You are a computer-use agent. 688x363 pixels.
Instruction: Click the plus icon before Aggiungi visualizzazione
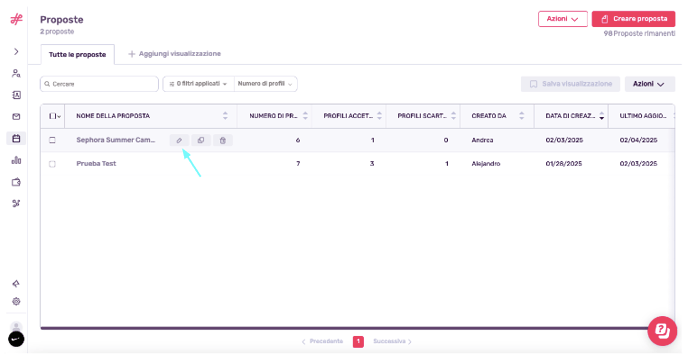coord(131,54)
